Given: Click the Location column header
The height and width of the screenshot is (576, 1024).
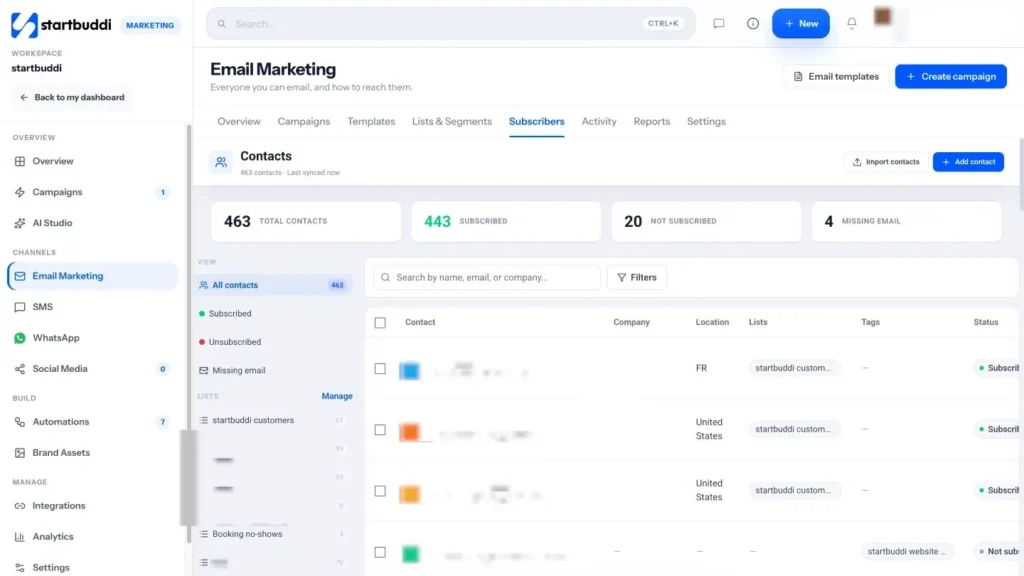Looking at the screenshot, I should pyautogui.click(x=712, y=323).
